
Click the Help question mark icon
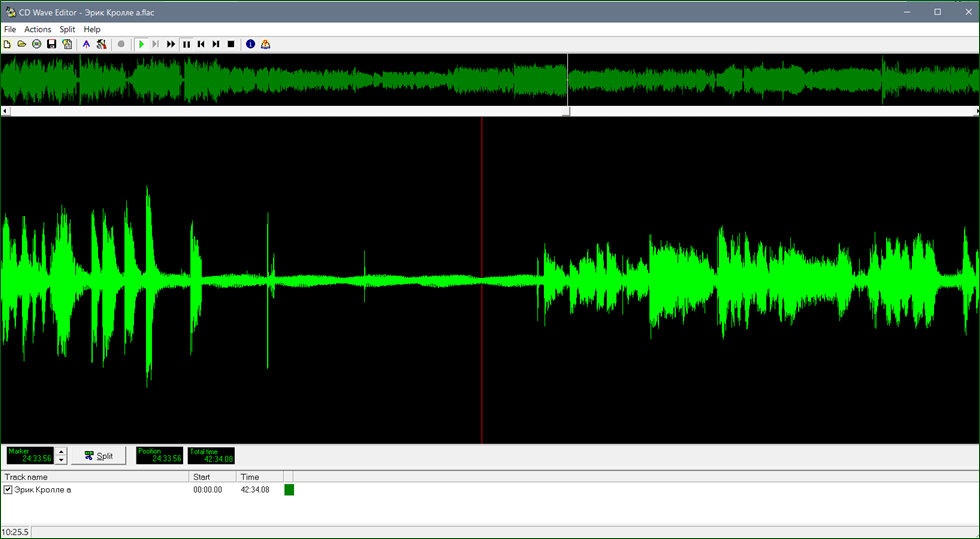(x=266, y=44)
